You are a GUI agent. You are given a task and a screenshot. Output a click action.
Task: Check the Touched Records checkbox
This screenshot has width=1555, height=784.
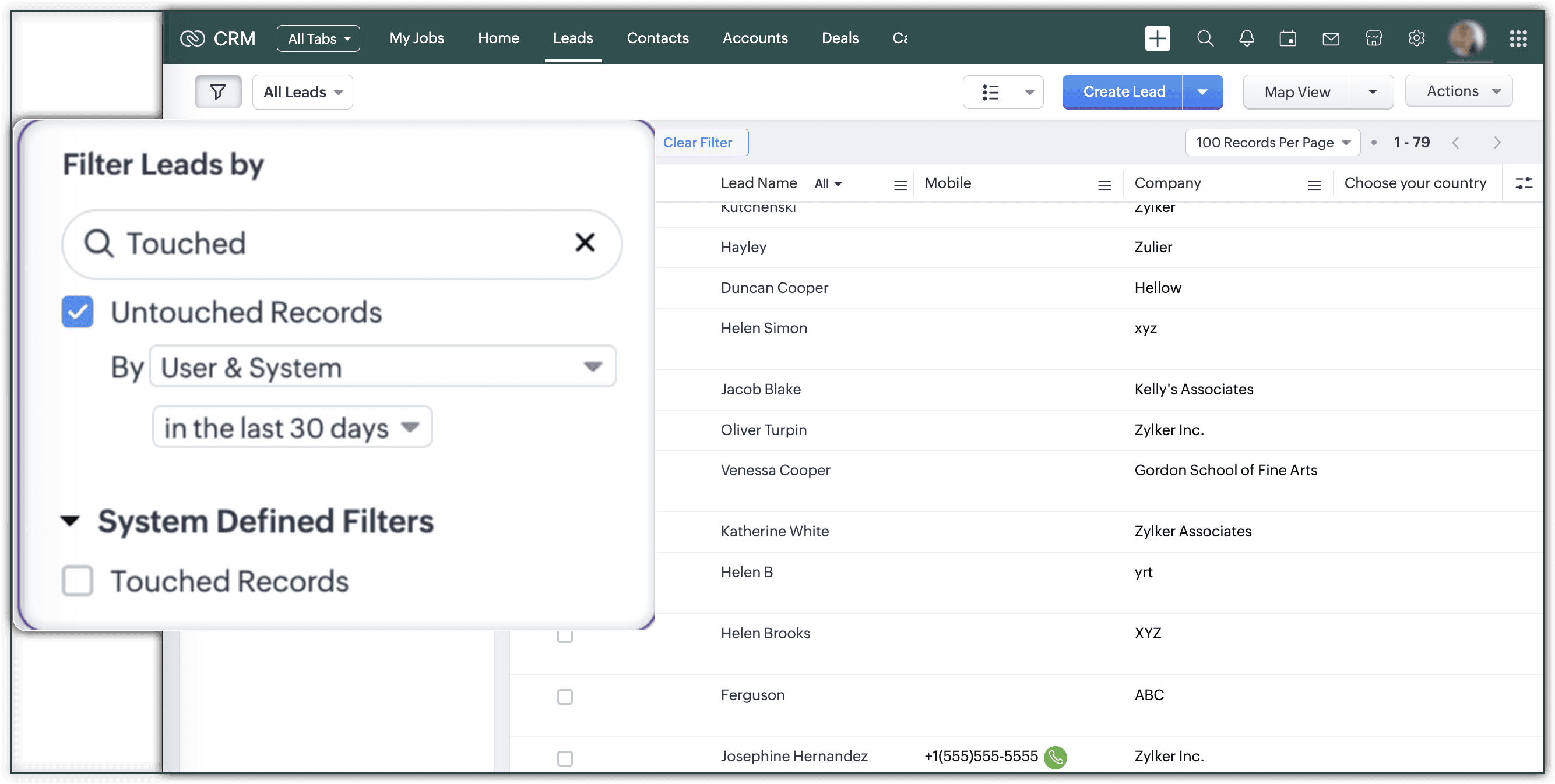click(78, 581)
